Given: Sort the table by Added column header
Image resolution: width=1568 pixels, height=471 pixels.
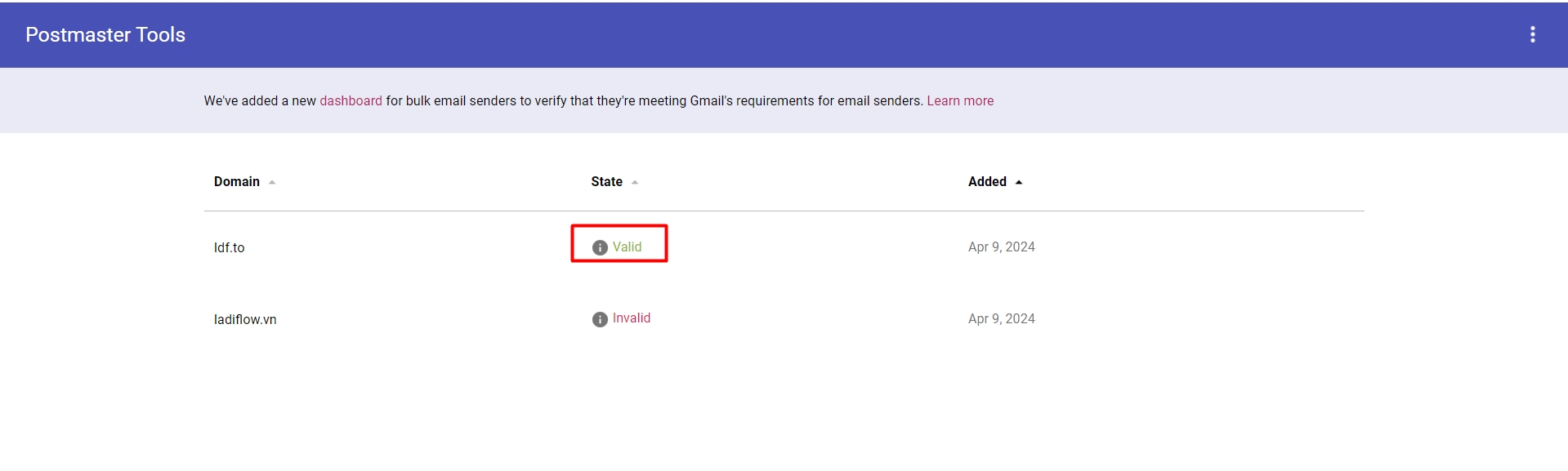Looking at the screenshot, I should [987, 181].
